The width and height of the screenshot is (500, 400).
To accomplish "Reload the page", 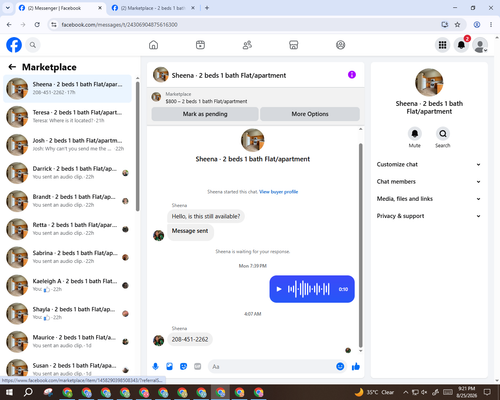I will click(37, 24).
